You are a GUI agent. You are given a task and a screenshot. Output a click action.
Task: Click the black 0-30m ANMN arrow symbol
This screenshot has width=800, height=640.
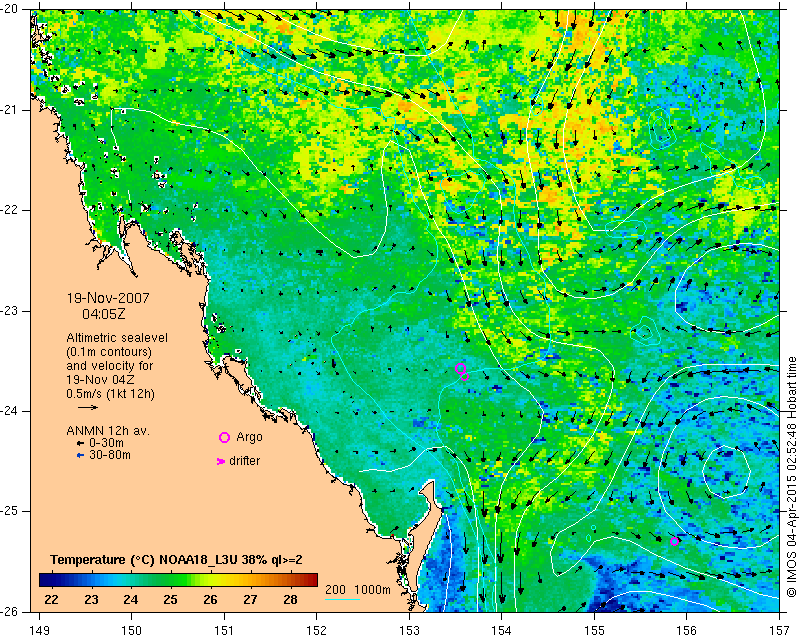tap(80, 443)
